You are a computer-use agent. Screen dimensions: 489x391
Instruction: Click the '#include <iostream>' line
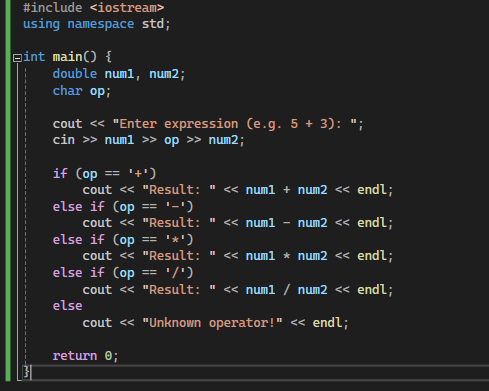coord(93,8)
